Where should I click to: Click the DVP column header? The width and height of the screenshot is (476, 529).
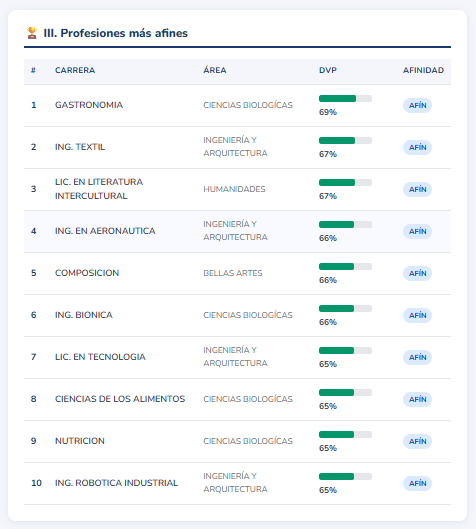(x=328, y=70)
